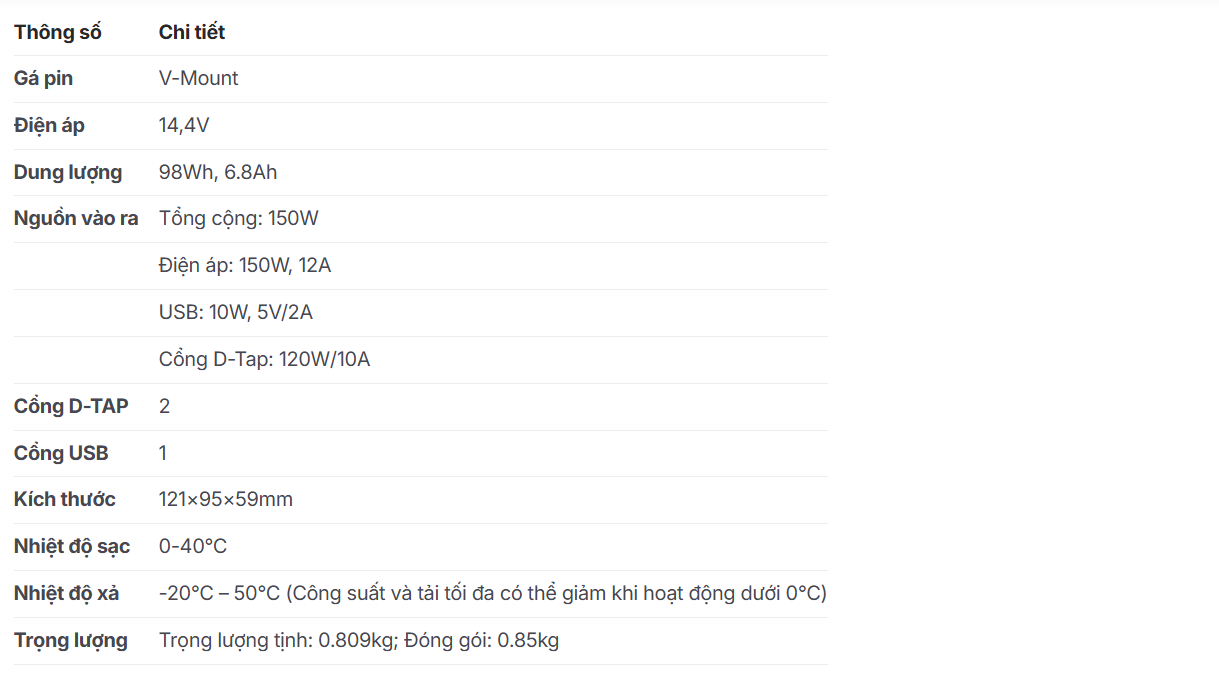Click the "Cổng USB" row label
This screenshot has width=1219, height=680.
61,453
